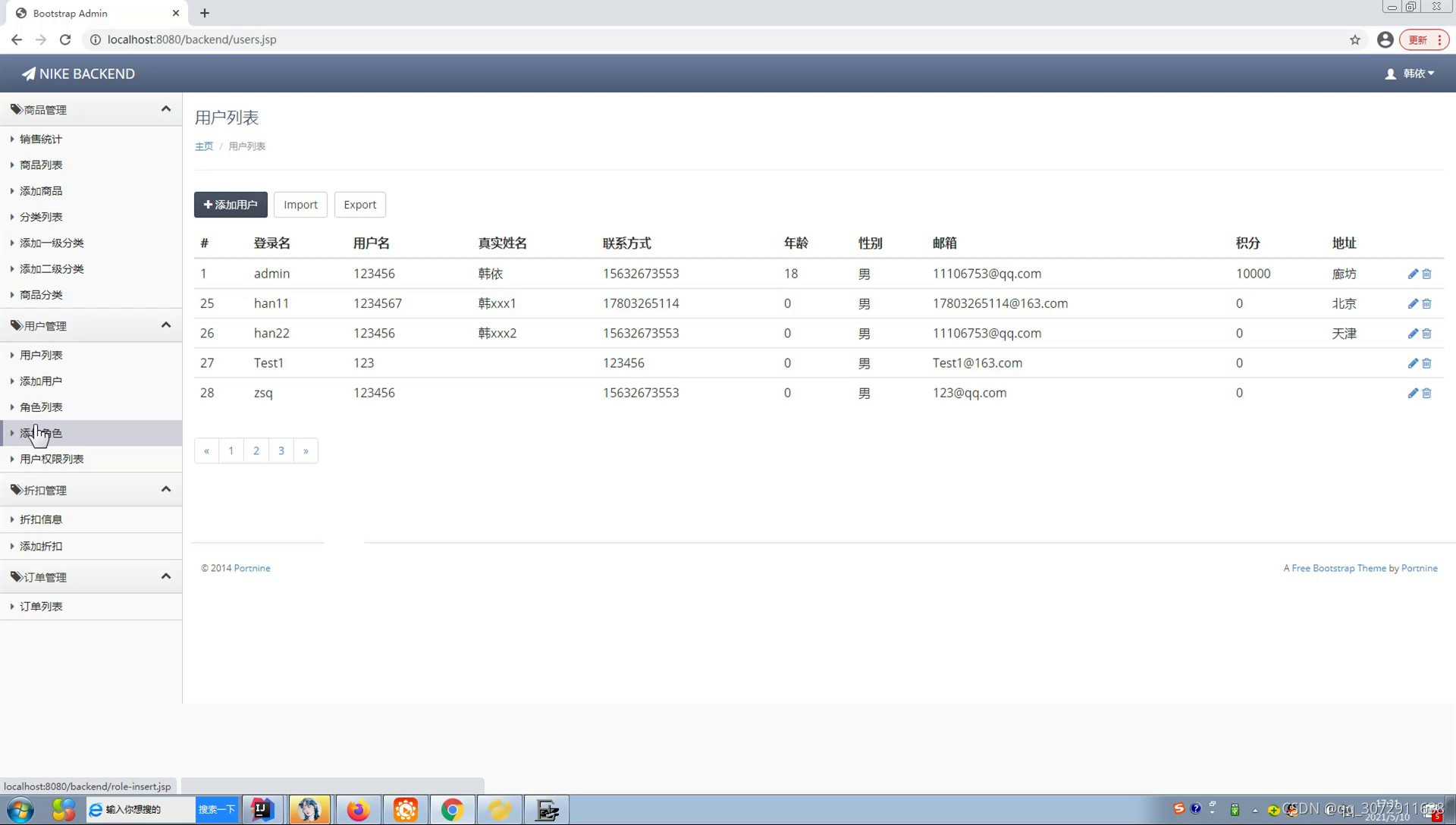Open IntelliJ IDEA from taskbar

pos(262,810)
